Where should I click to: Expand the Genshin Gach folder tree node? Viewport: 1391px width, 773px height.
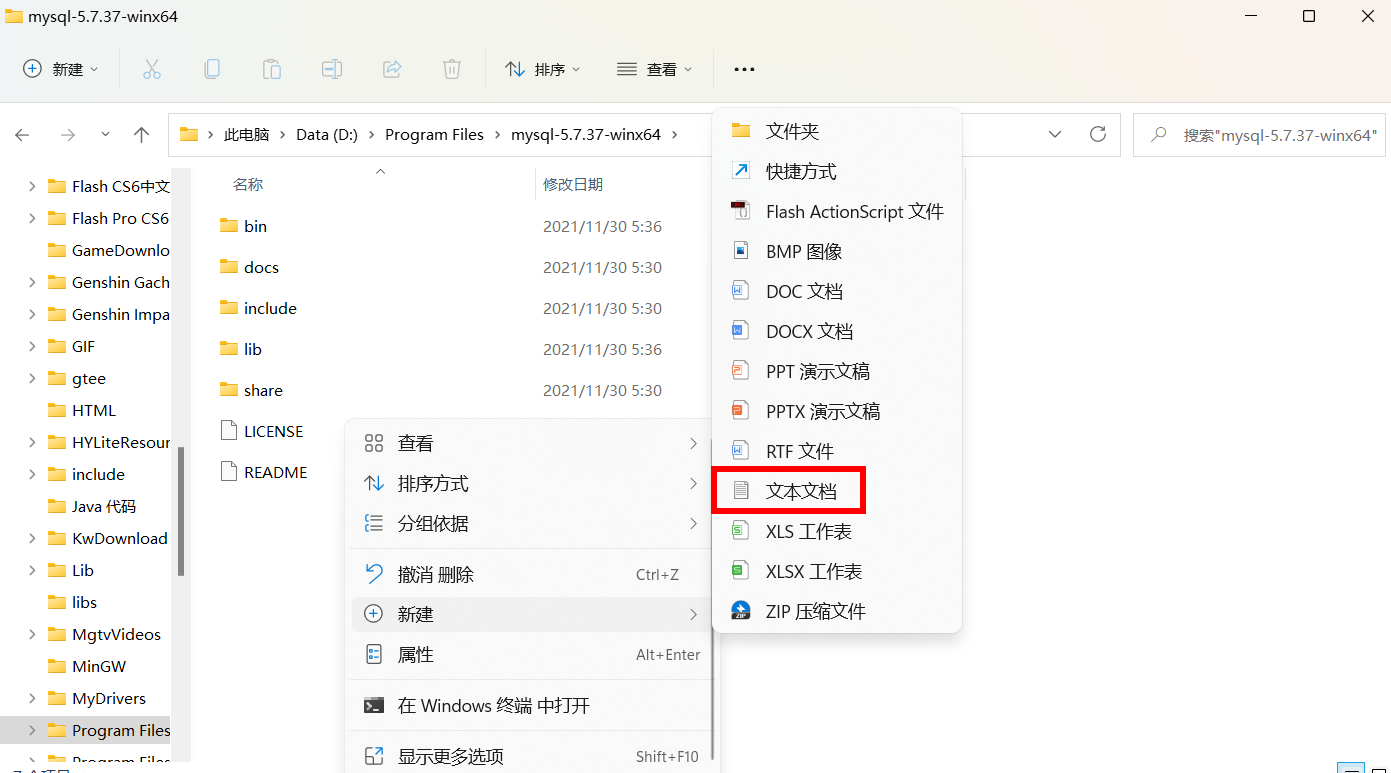(32, 283)
